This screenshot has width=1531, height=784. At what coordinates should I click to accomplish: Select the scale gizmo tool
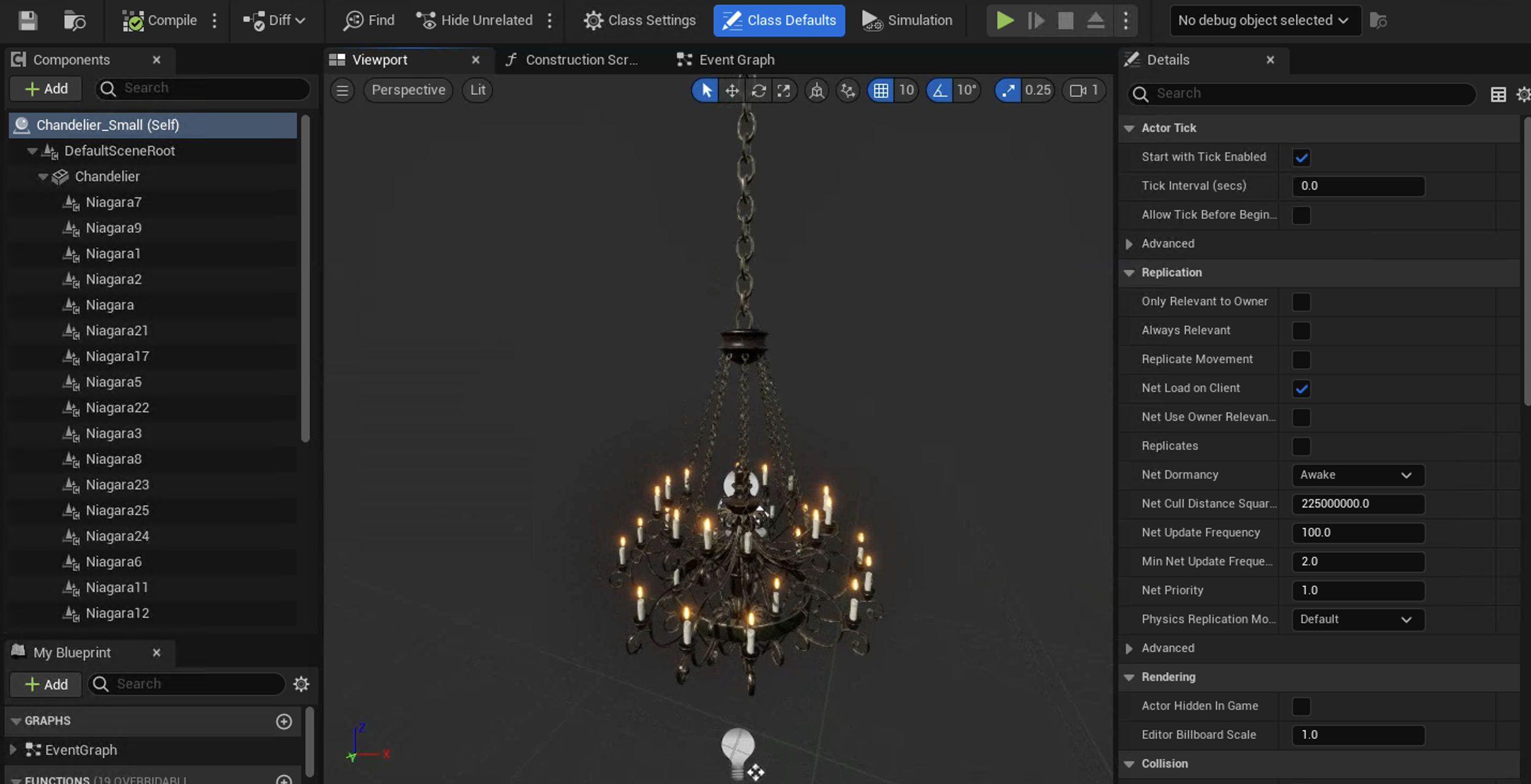point(784,91)
